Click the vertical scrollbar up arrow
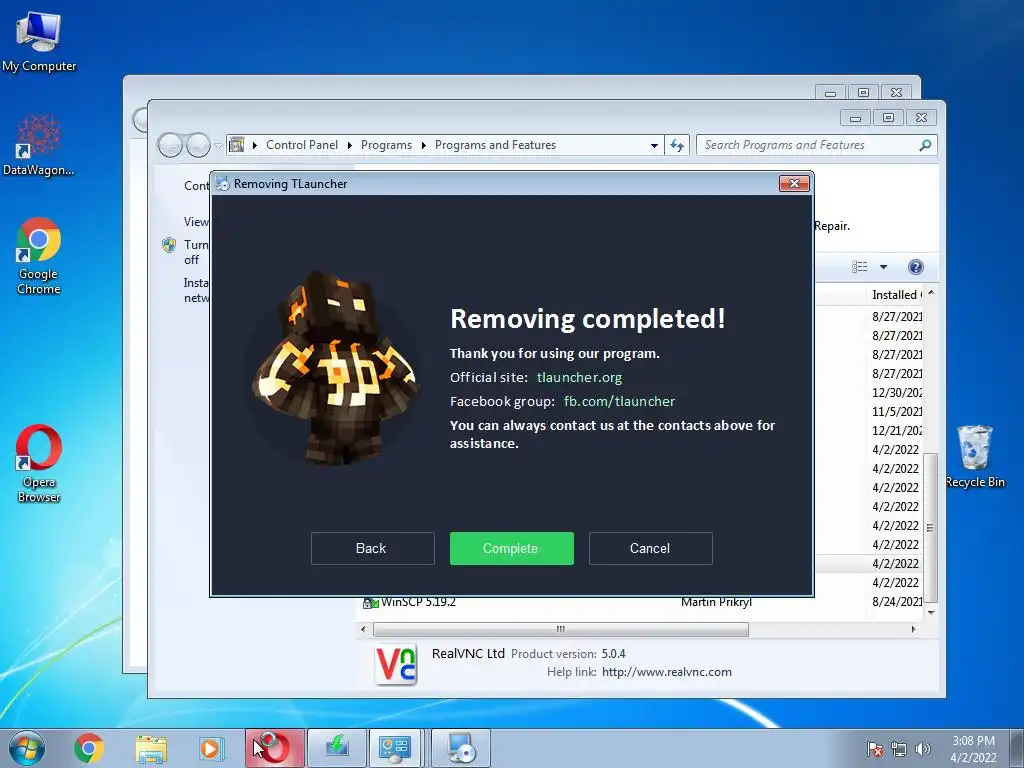 point(931,293)
